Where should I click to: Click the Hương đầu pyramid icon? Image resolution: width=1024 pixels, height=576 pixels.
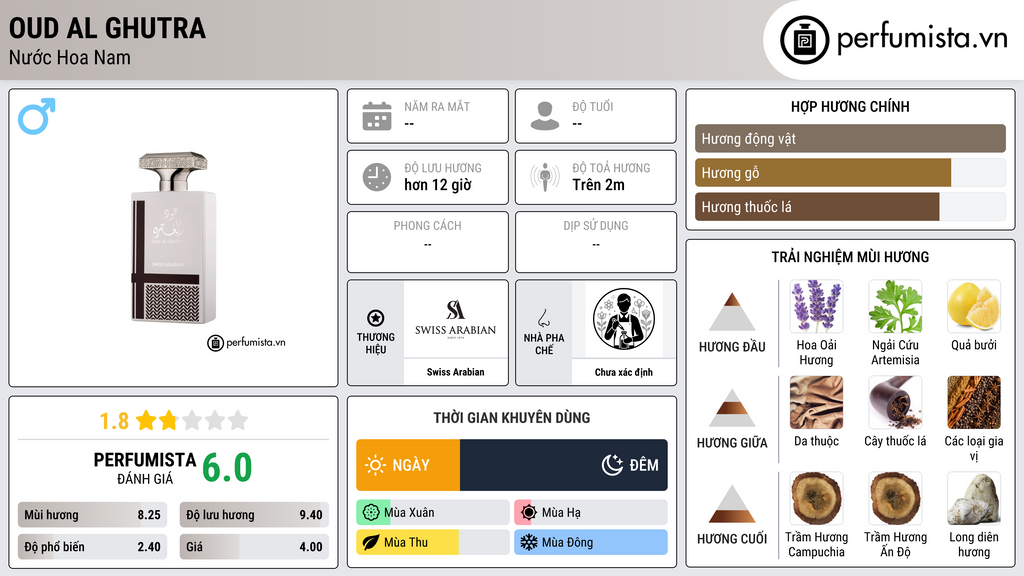732,312
